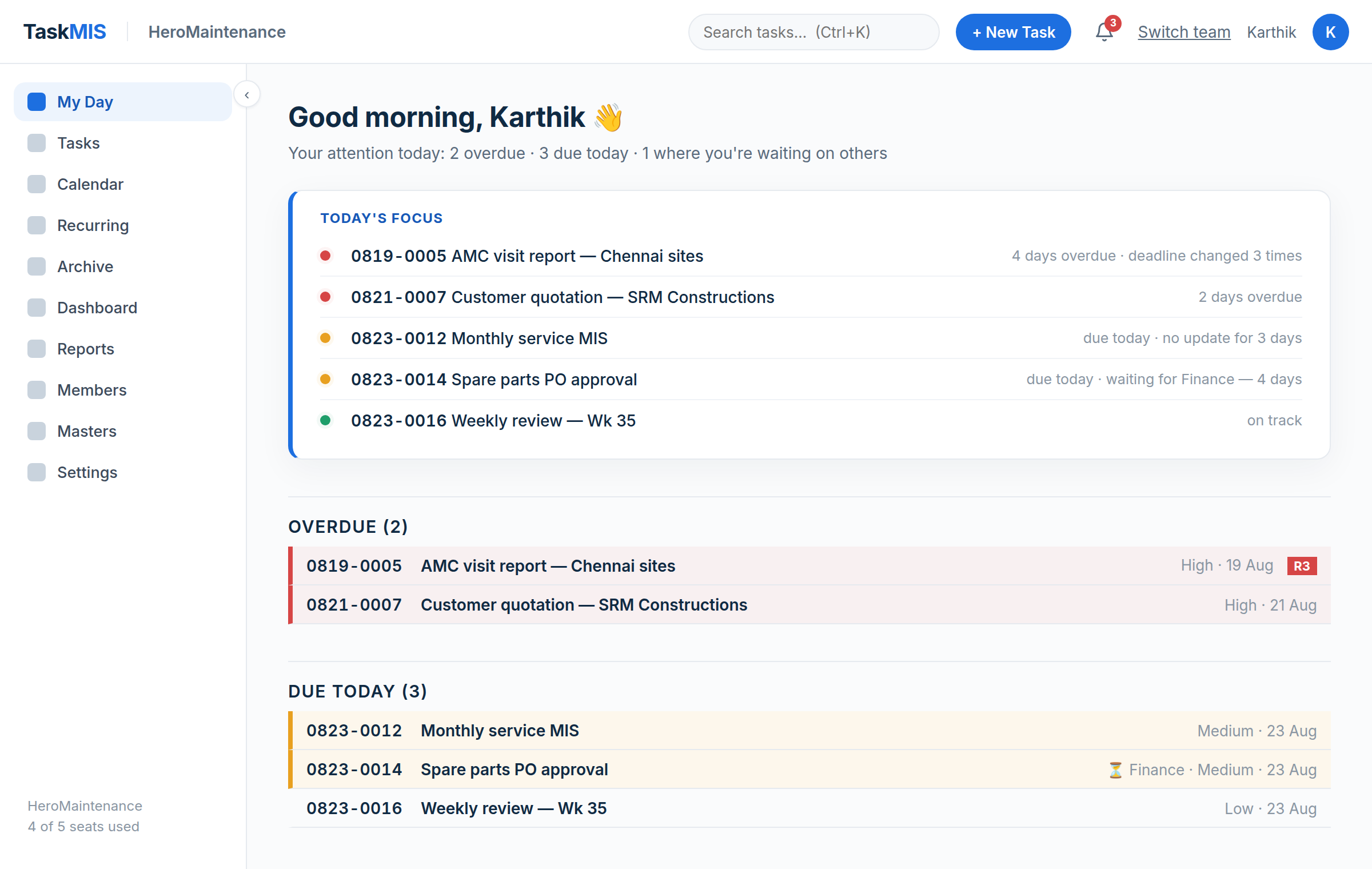Viewport: 1372px width, 869px height.
Task: Open due today row Weekly review — Wk 35
Action: tap(809, 808)
